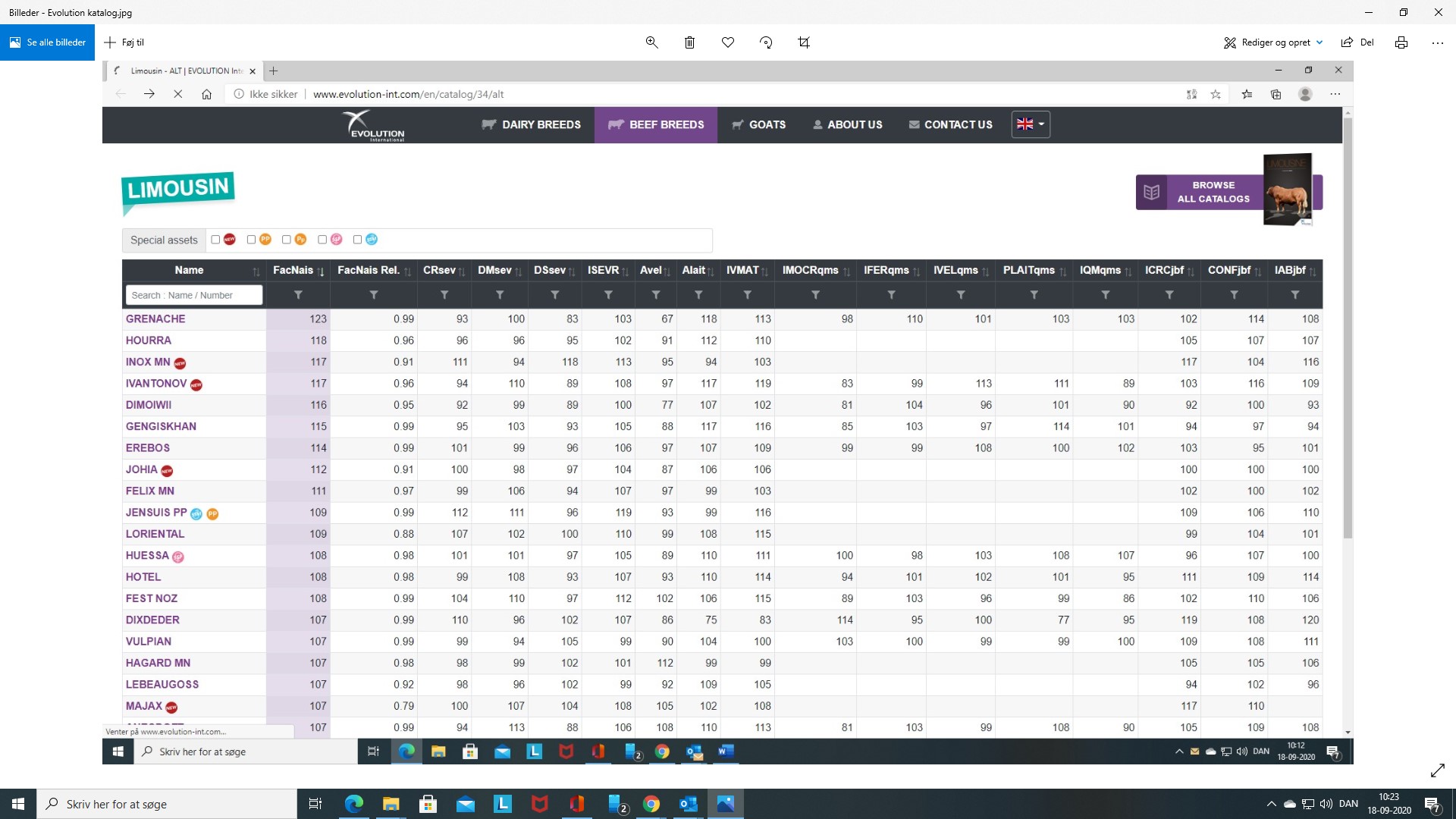Click the Evolution International logo
Image resolution: width=1456 pixels, height=819 pixels.
373,125
